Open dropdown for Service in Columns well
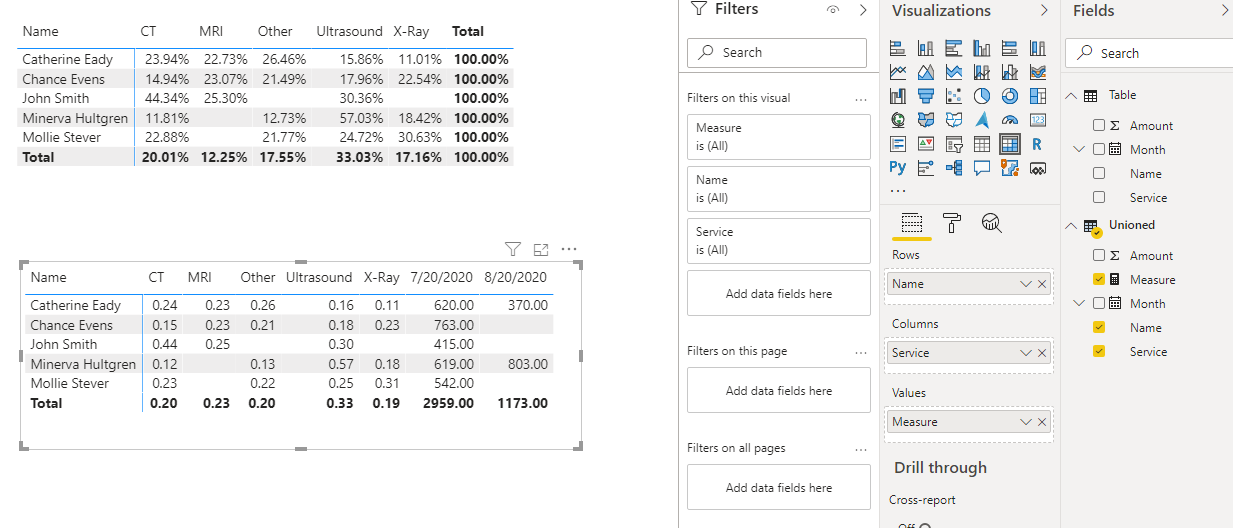 click(1025, 353)
